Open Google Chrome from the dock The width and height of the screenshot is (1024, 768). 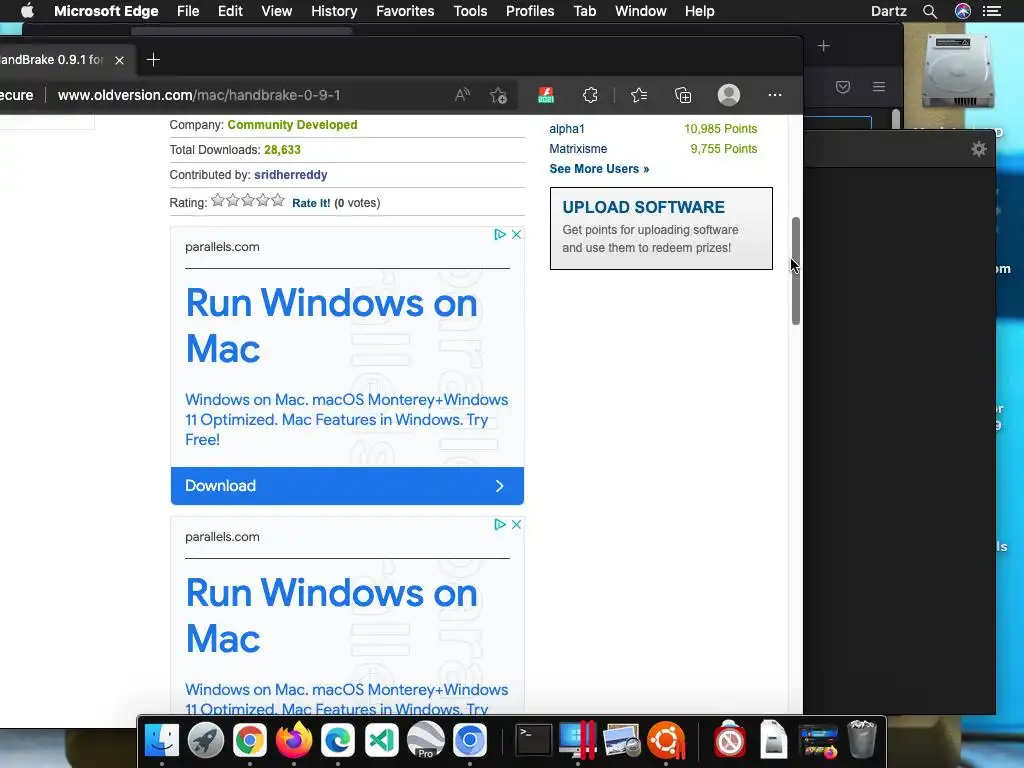(x=249, y=741)
